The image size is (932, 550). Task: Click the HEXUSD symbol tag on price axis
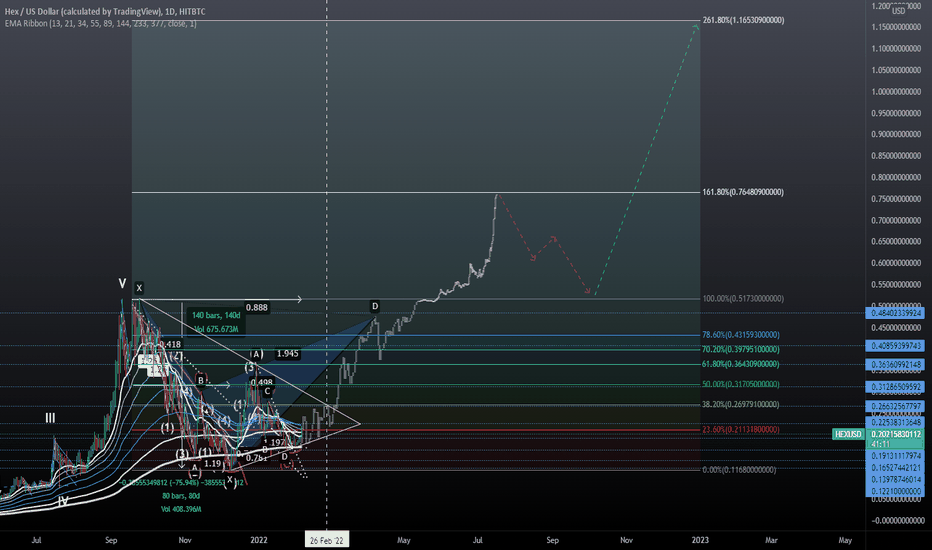(848, 434)
